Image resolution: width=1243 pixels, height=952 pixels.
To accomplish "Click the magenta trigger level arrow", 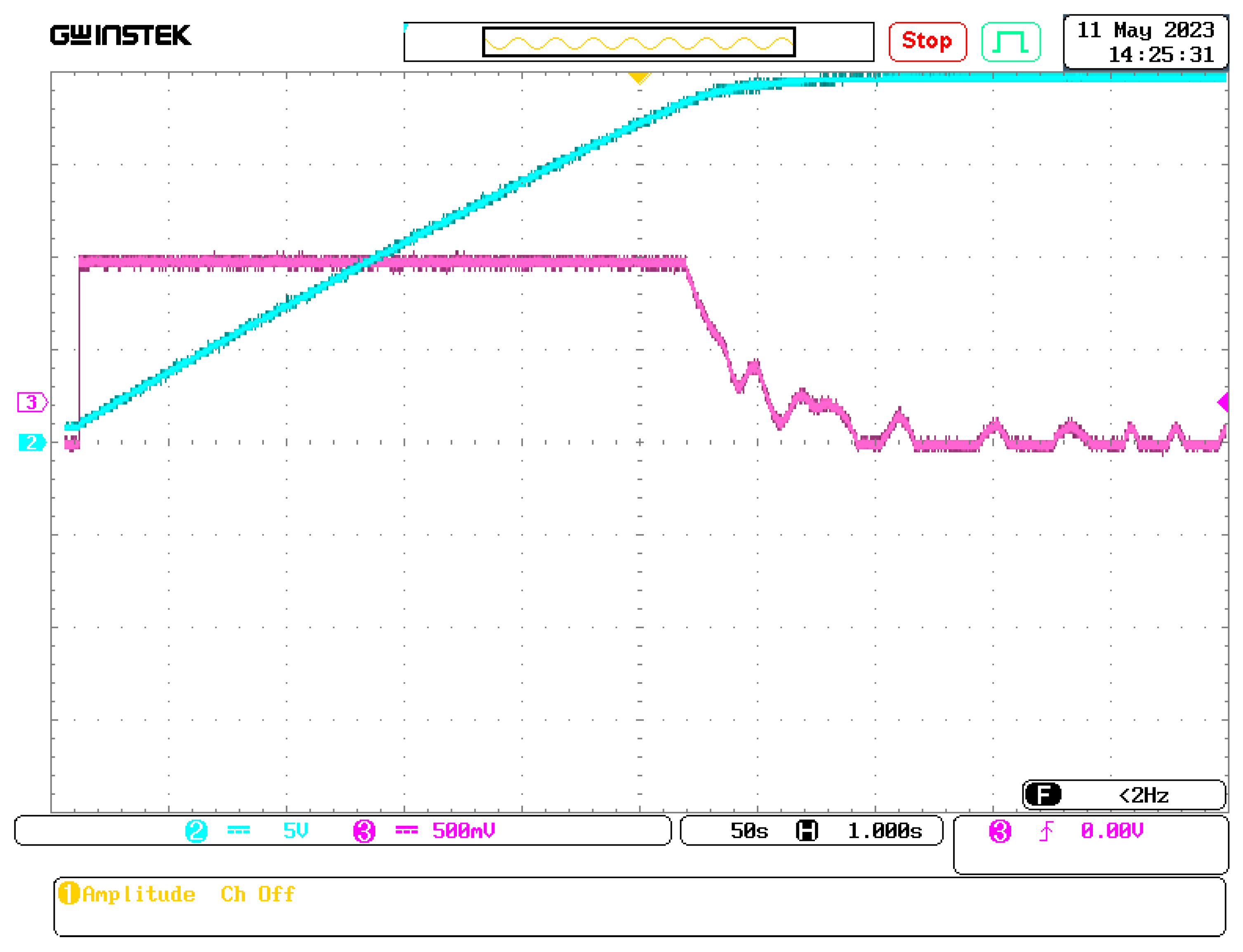I will point(1223,402).
